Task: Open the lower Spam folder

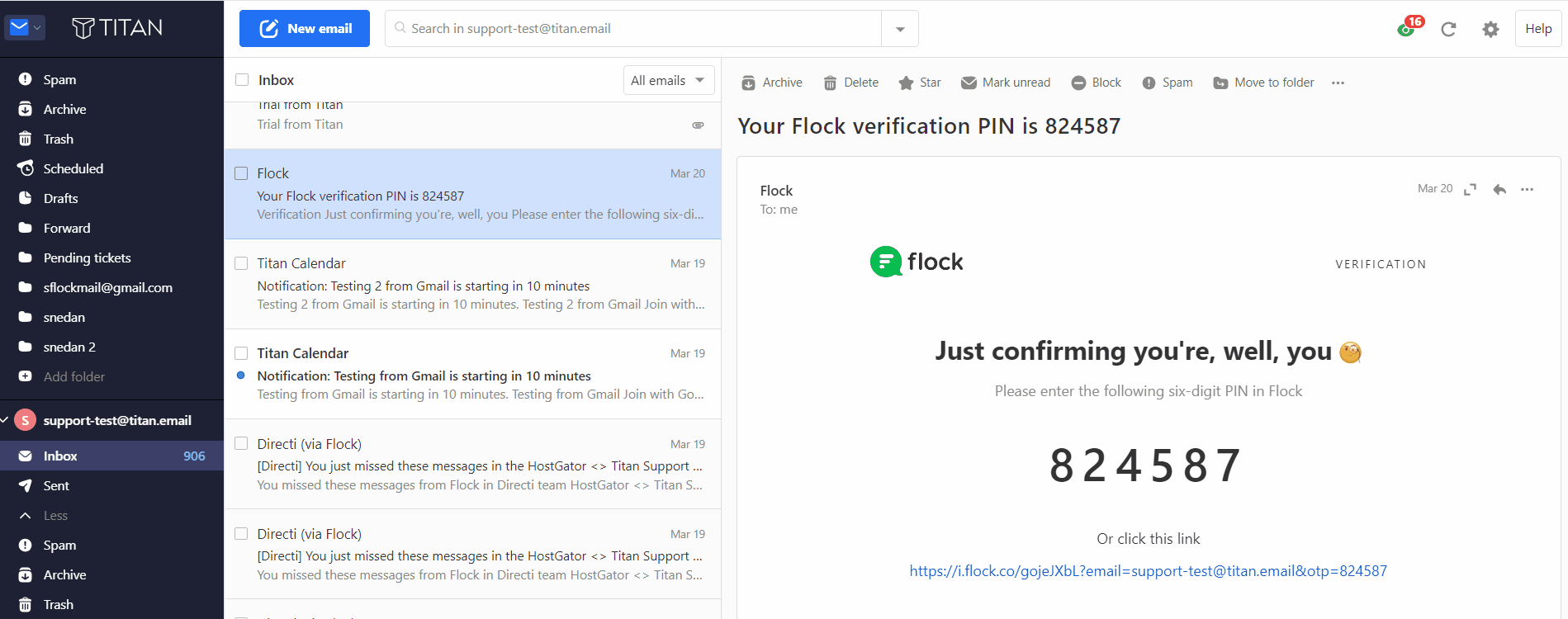Action: [59, 545]
